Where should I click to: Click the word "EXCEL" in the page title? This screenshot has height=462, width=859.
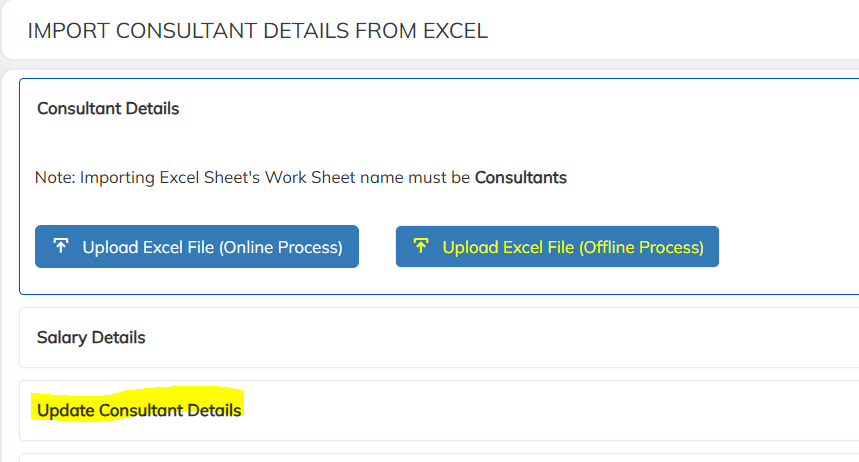[454, 31]
